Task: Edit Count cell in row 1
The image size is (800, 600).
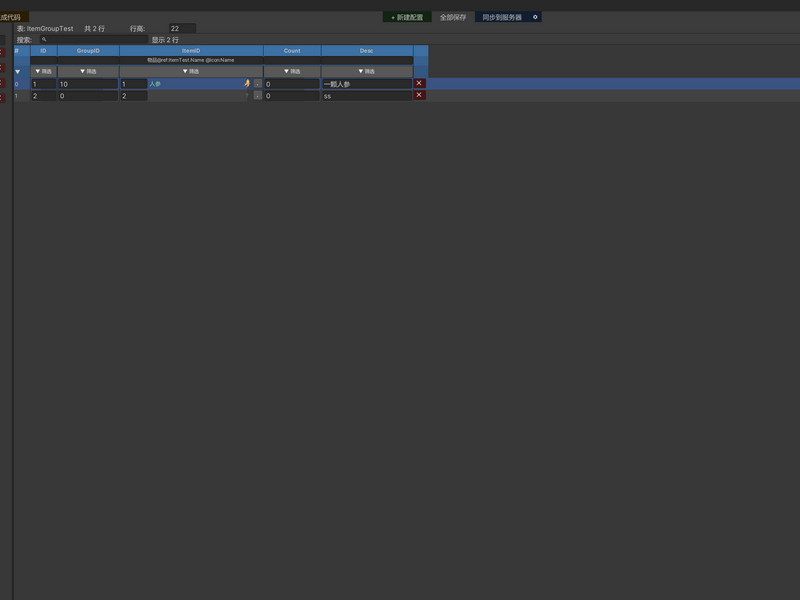Action: [292, 96]
